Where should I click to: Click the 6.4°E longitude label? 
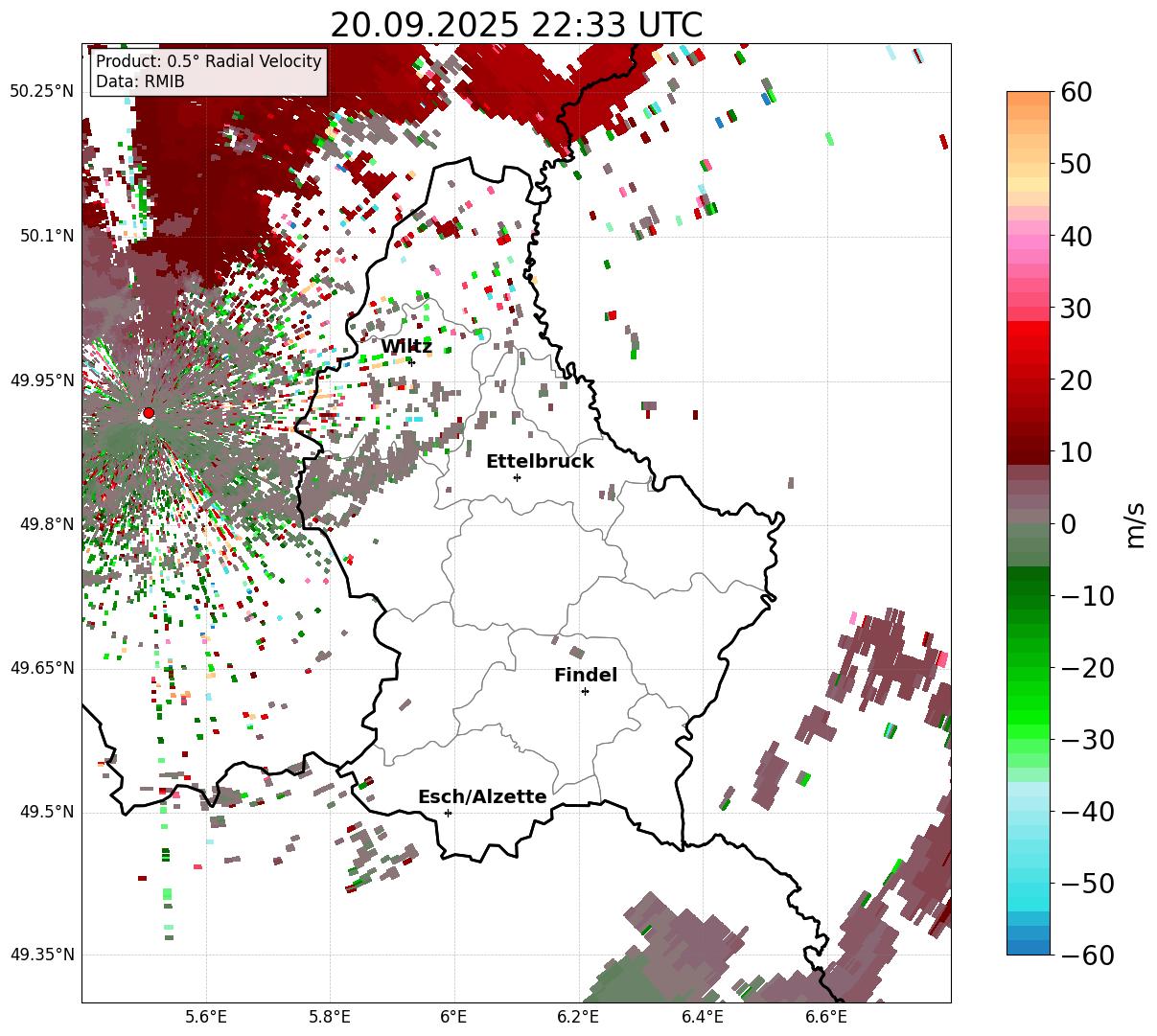[702, 1017]
